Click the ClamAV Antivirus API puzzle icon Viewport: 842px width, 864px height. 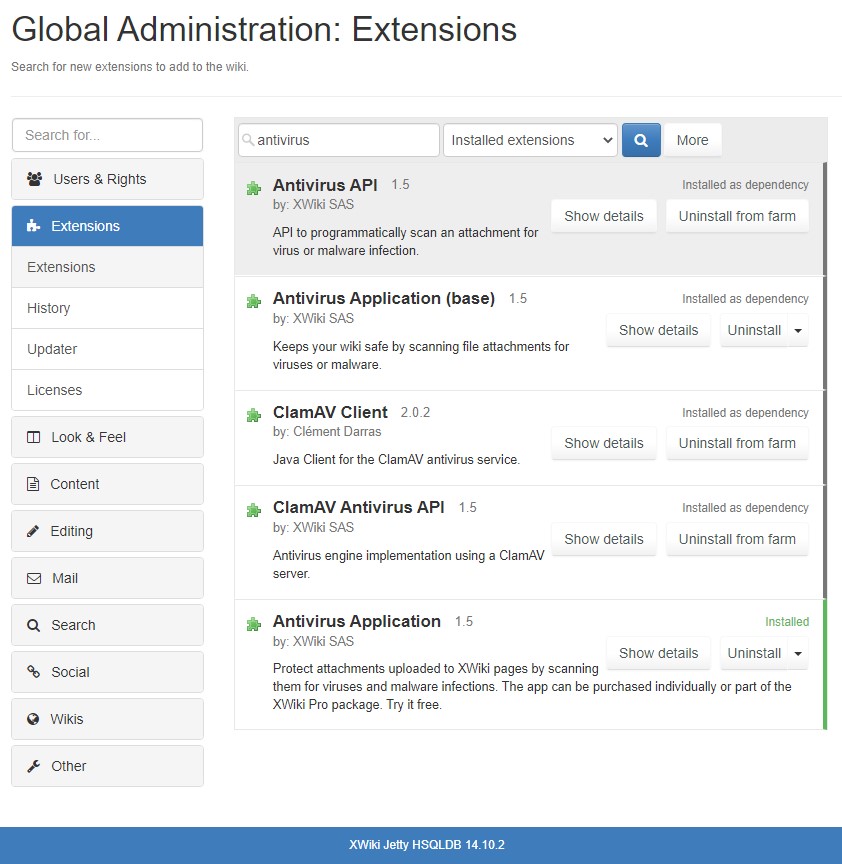click(x=253, y=510)
